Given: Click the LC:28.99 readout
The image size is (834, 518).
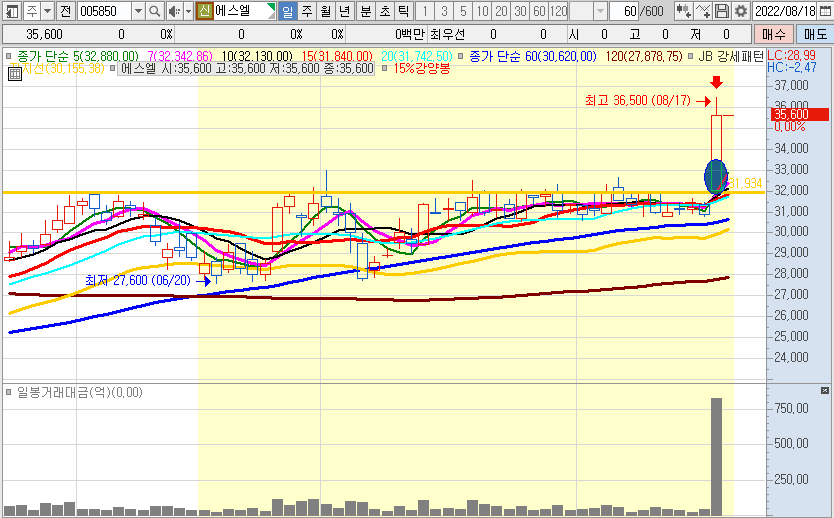Looking at the screenshot, I should 791,55.
